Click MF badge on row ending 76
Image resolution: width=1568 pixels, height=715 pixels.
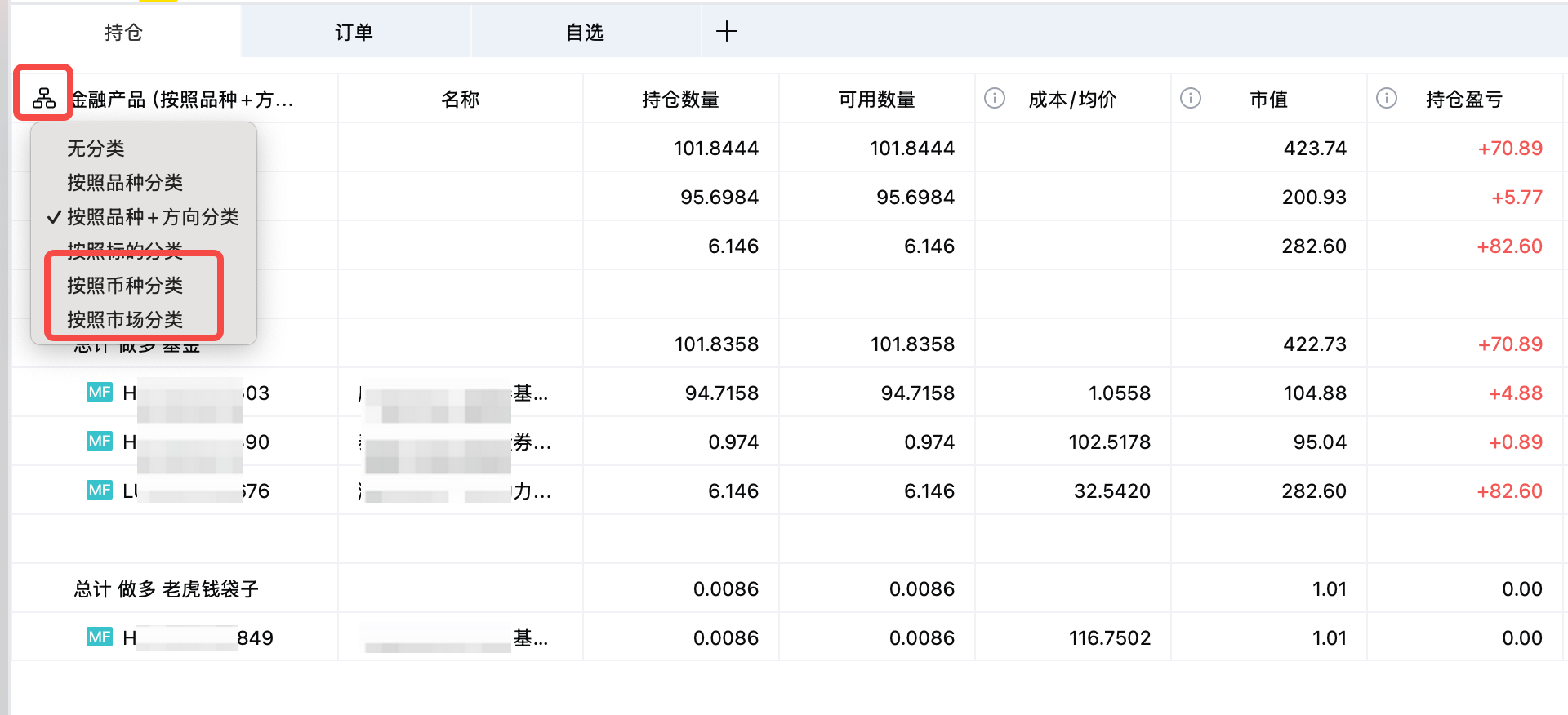tap(100, 491)
